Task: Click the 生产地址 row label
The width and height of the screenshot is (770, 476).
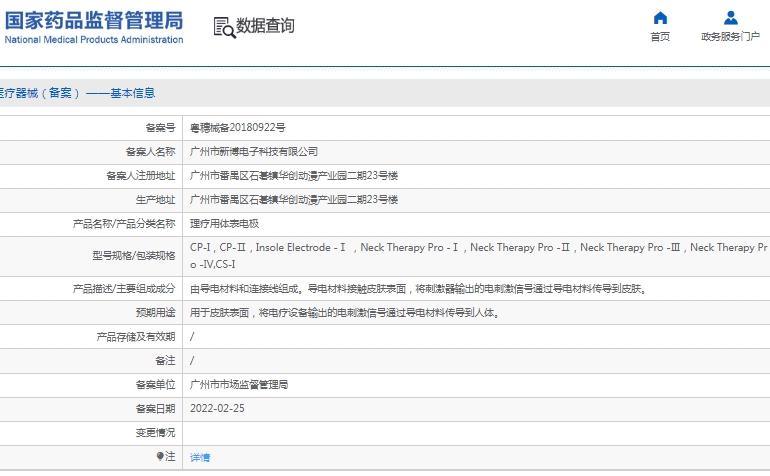Action: [x=156, y=200]
